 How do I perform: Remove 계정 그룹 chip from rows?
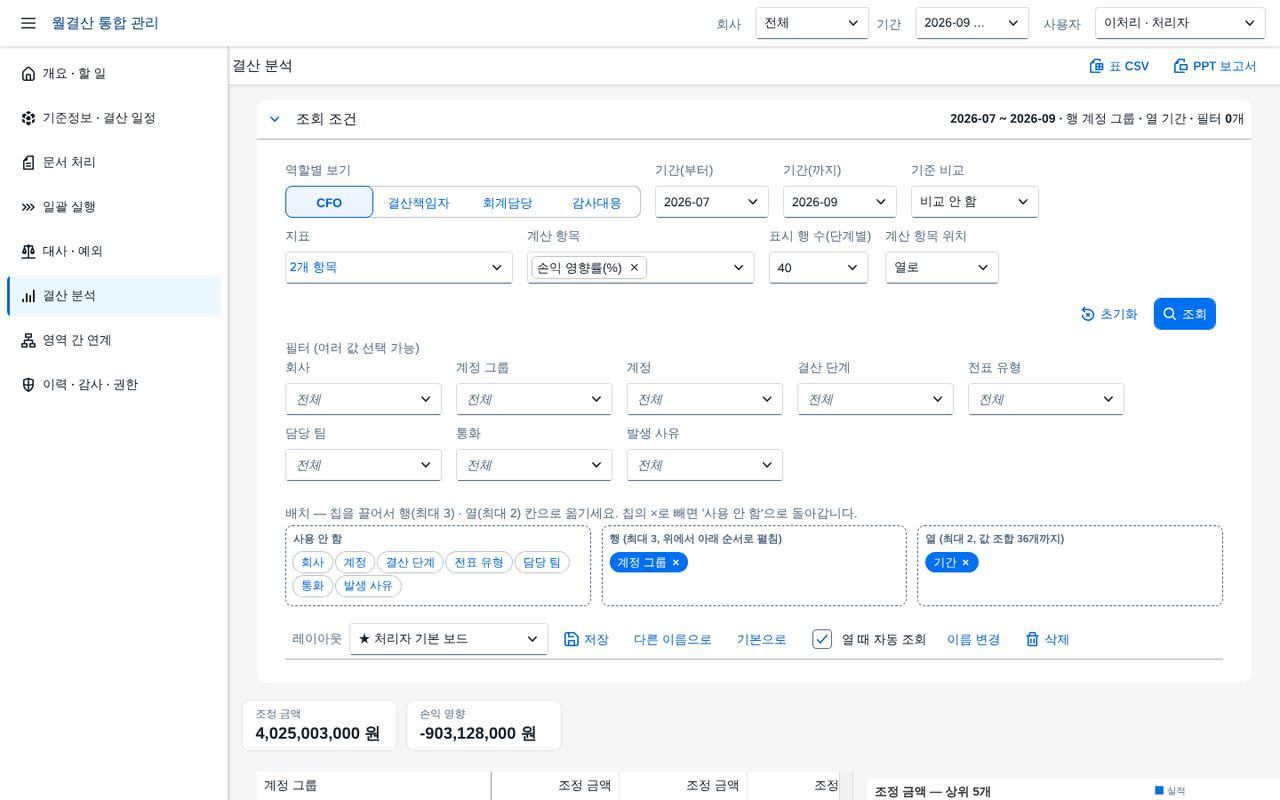(675, 562)
